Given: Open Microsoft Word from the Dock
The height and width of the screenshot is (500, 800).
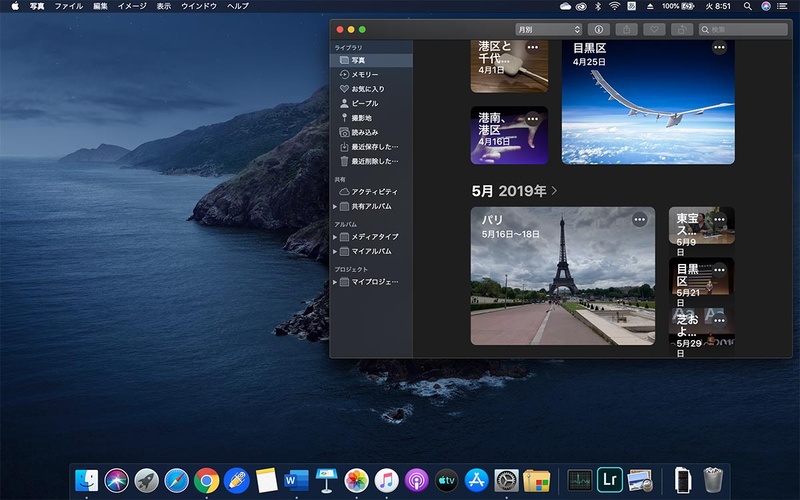Looking at the screenshot, I should tap(296, 480).
